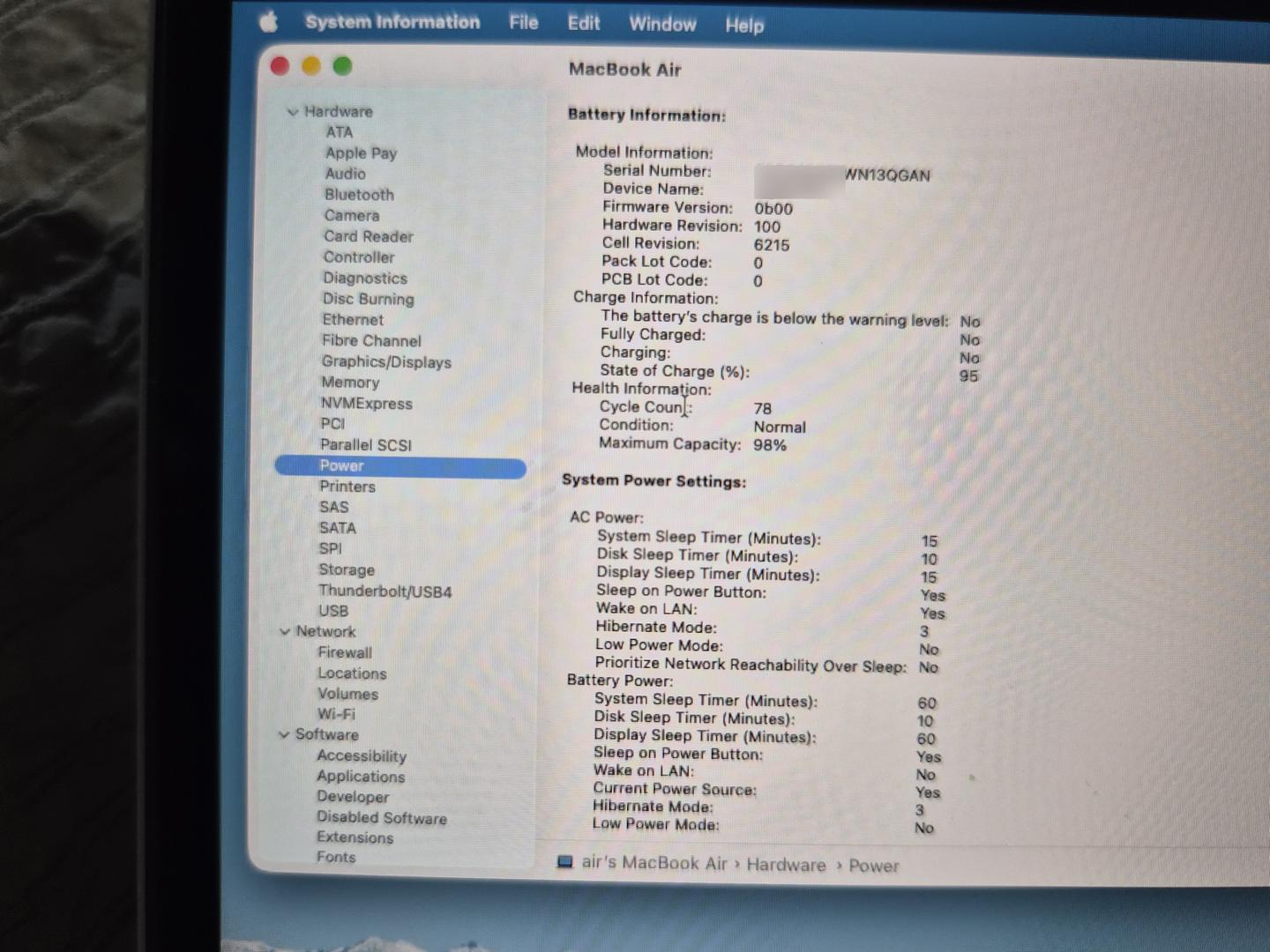Select Controller in the sidebar

pos(358,257)
